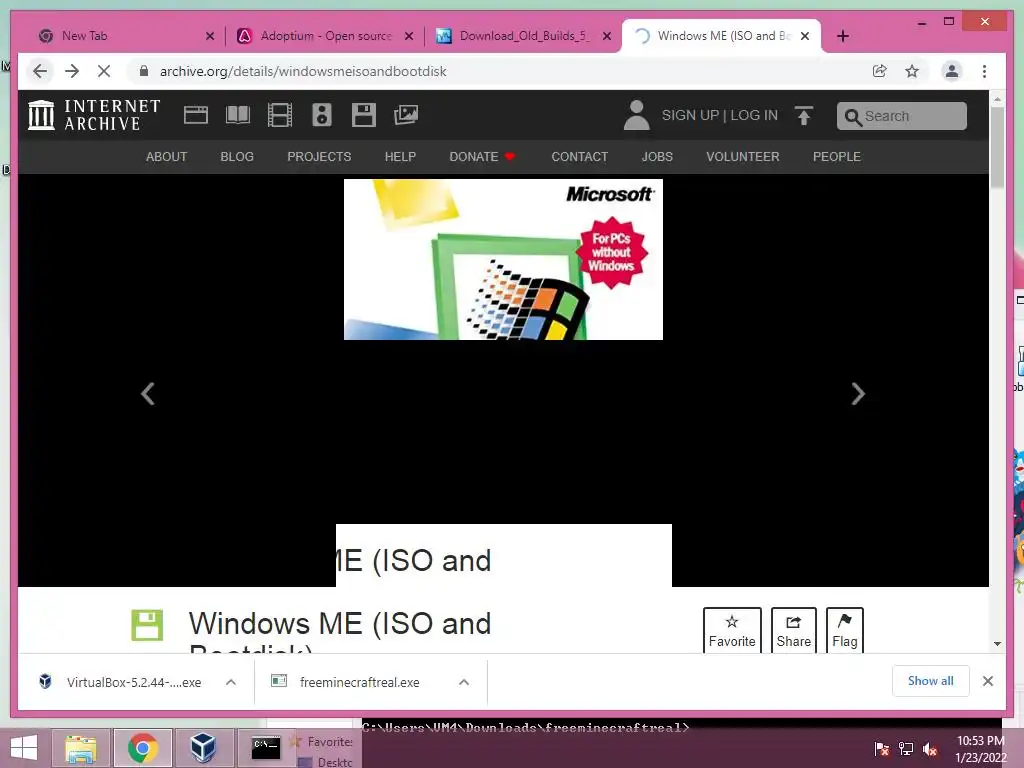Screen dimensions: 1024x768
Task: Click the Chrome taskbar icon
Action: pyautogui.click(x=143, y=748)
